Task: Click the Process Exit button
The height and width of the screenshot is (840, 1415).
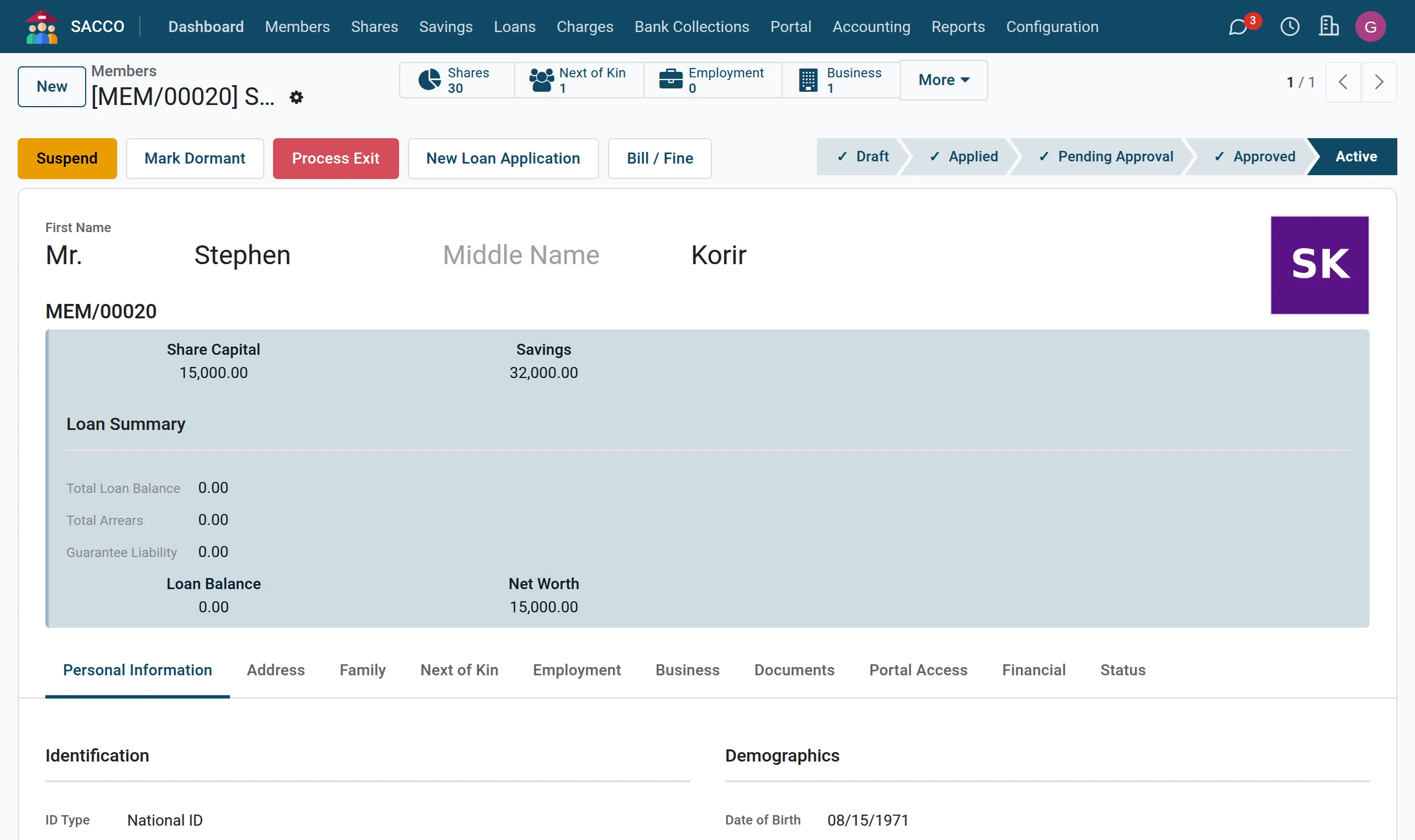Action: (x=336, y=159)
